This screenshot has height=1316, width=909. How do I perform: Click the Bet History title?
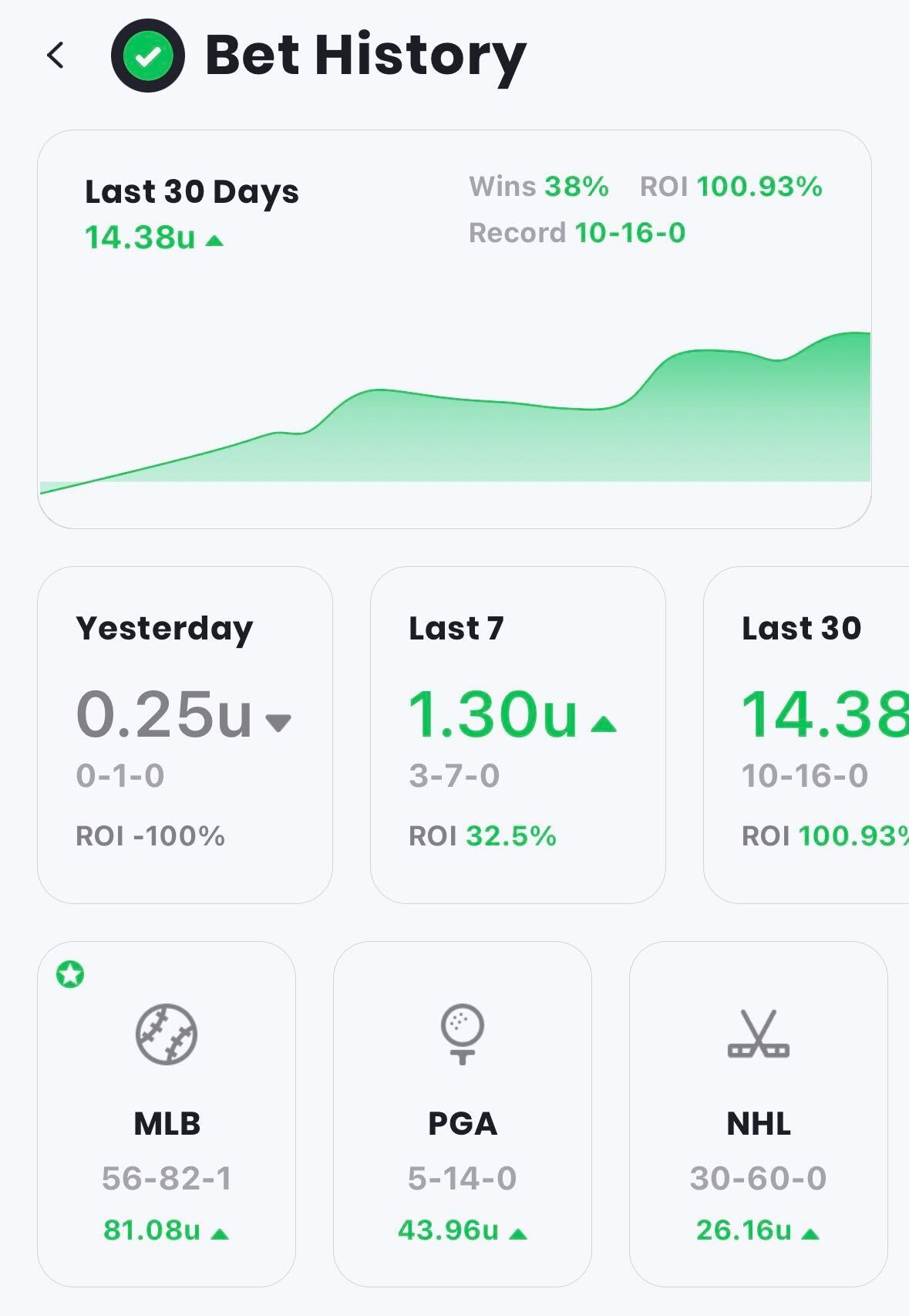[365, 56]
